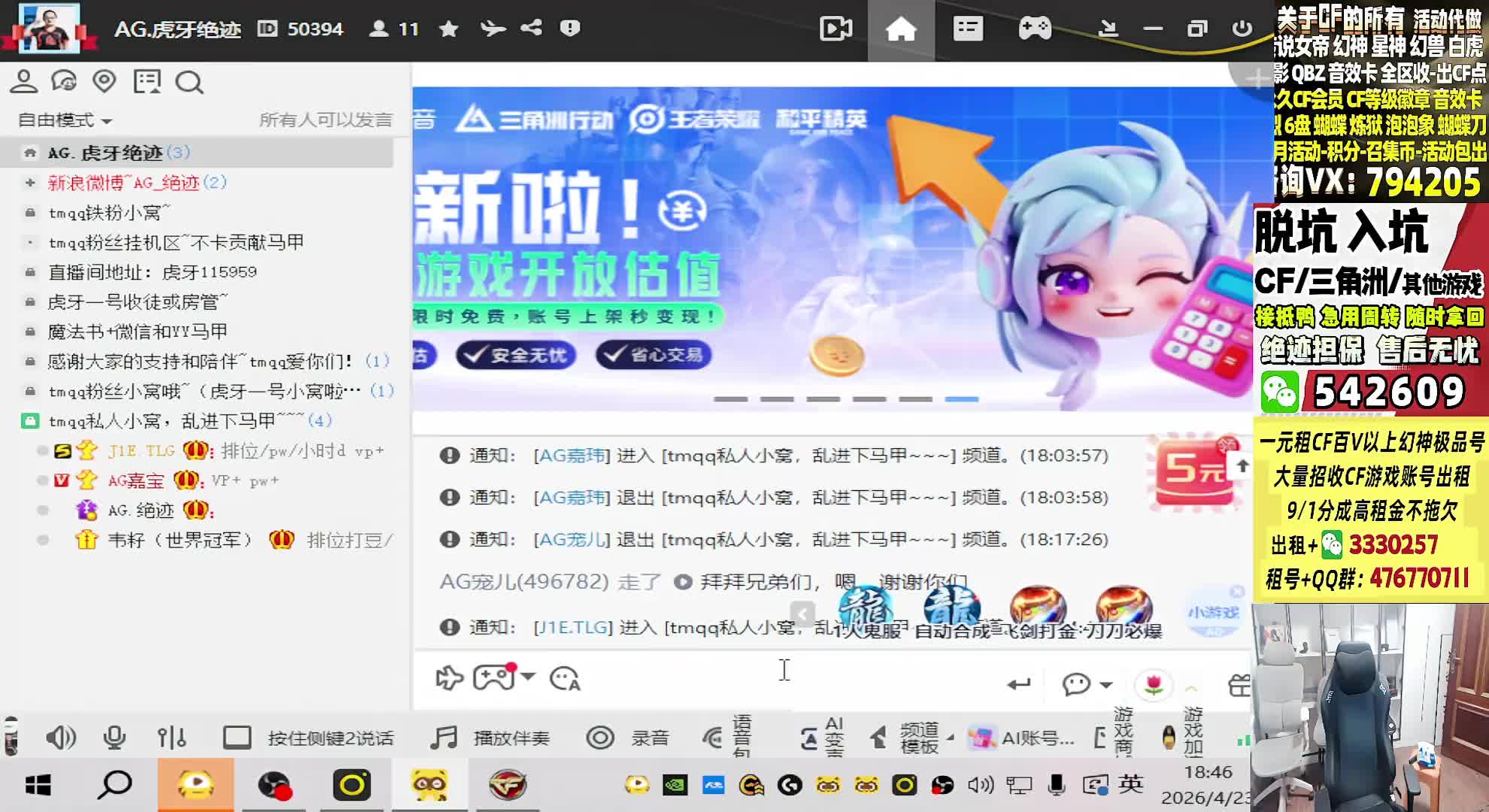Viewport: 1489px width, 812px height.
Task: Mute the speaker volume icon
Action: [x=60, y=738]
